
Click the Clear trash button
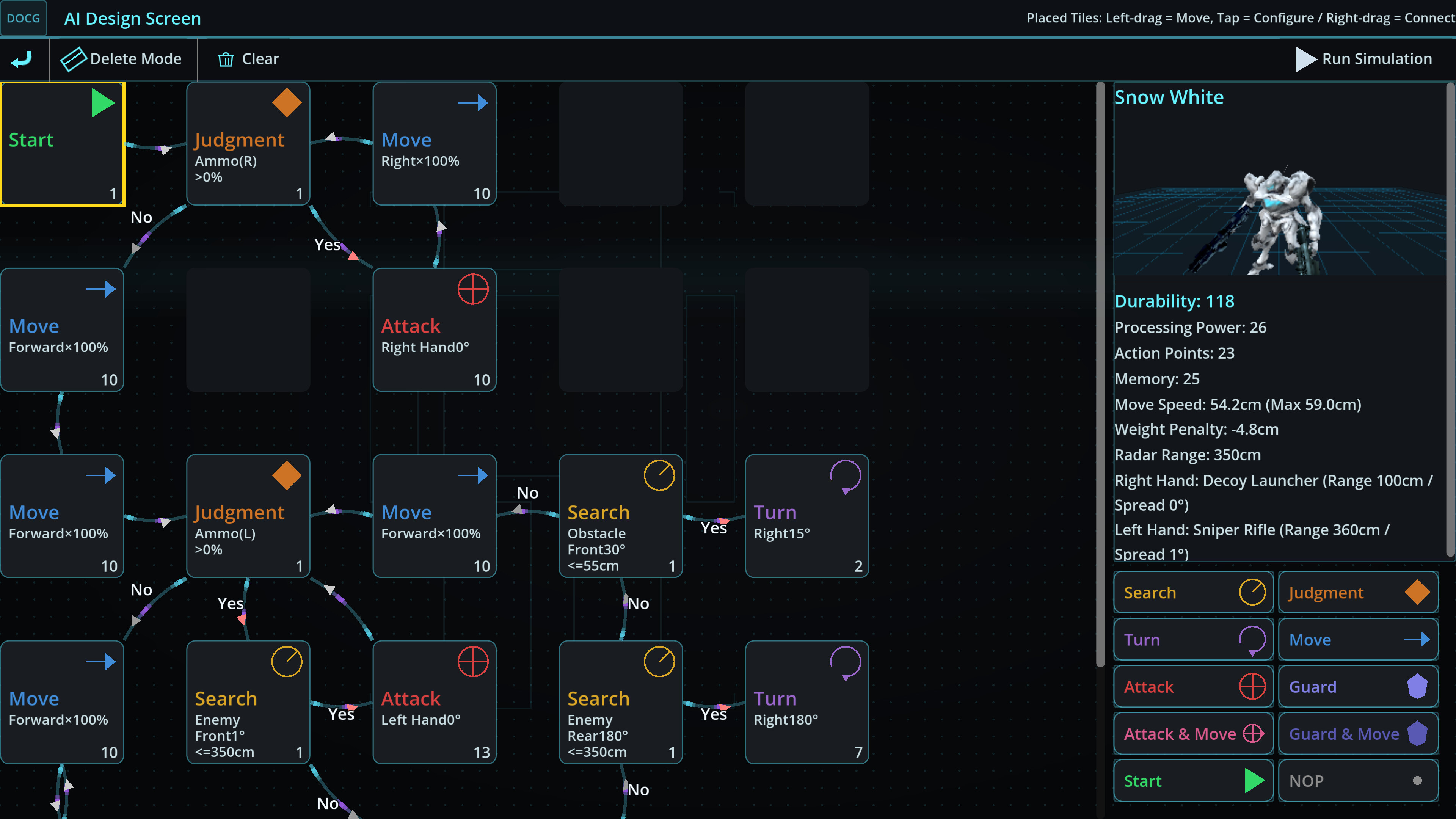pyautogui.click(x=248, y=59)
